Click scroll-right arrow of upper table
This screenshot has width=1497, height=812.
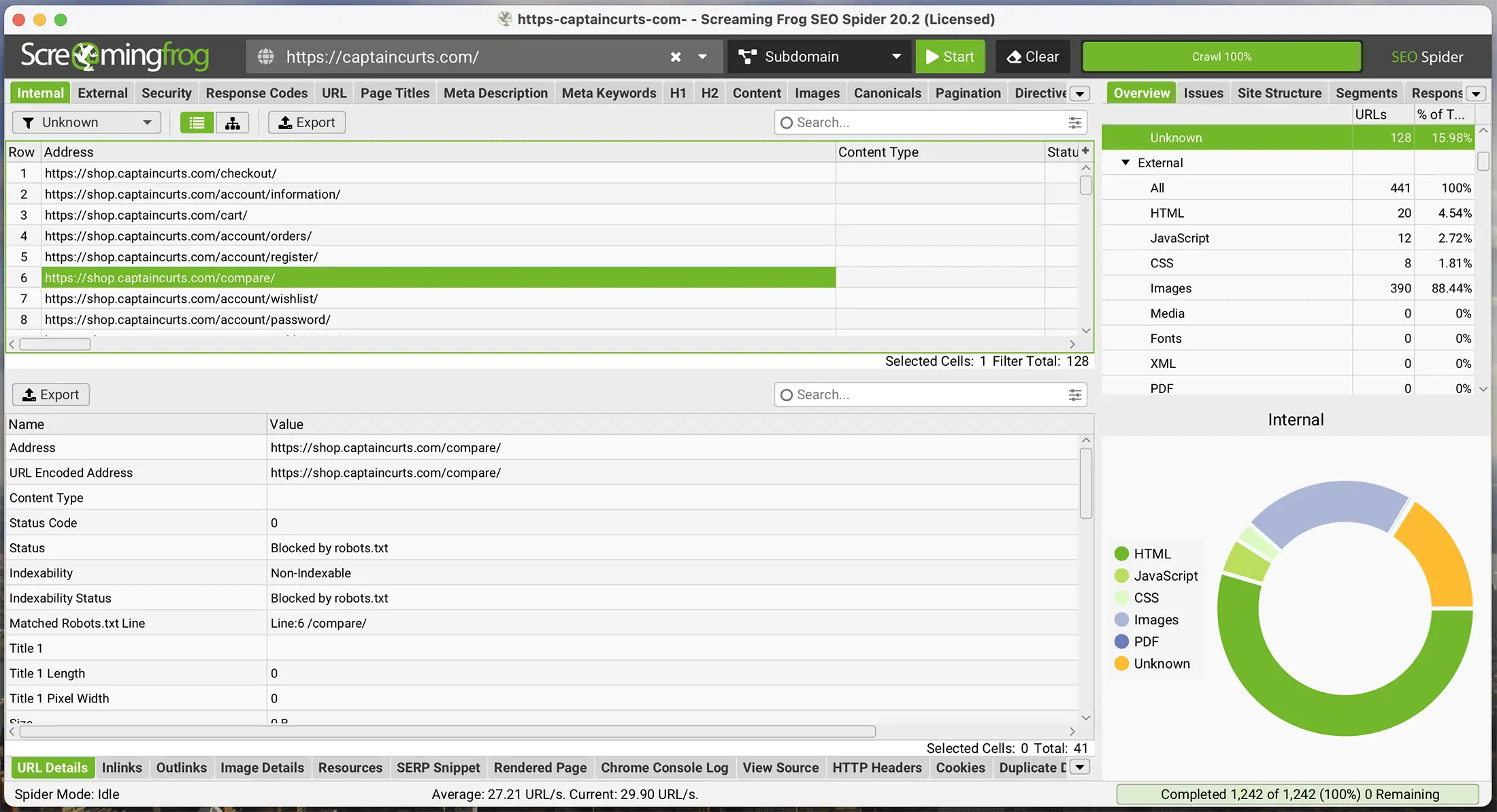pyautogui.click(x=1072, y=345)
